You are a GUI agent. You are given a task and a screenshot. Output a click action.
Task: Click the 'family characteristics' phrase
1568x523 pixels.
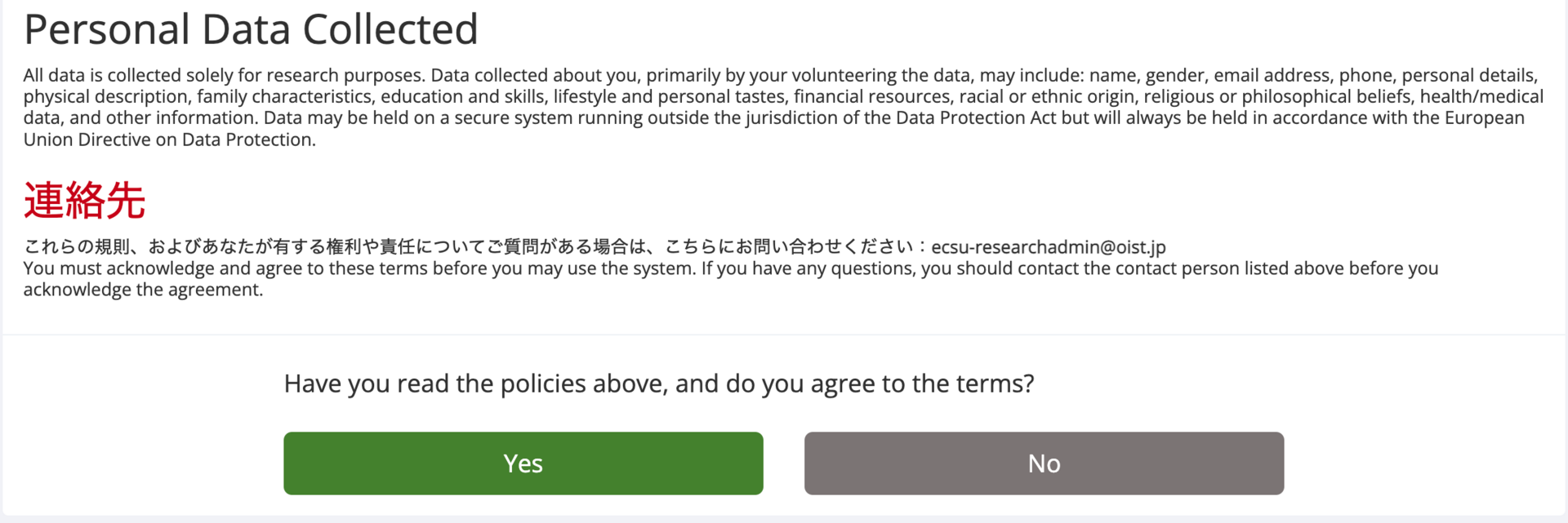286,97
